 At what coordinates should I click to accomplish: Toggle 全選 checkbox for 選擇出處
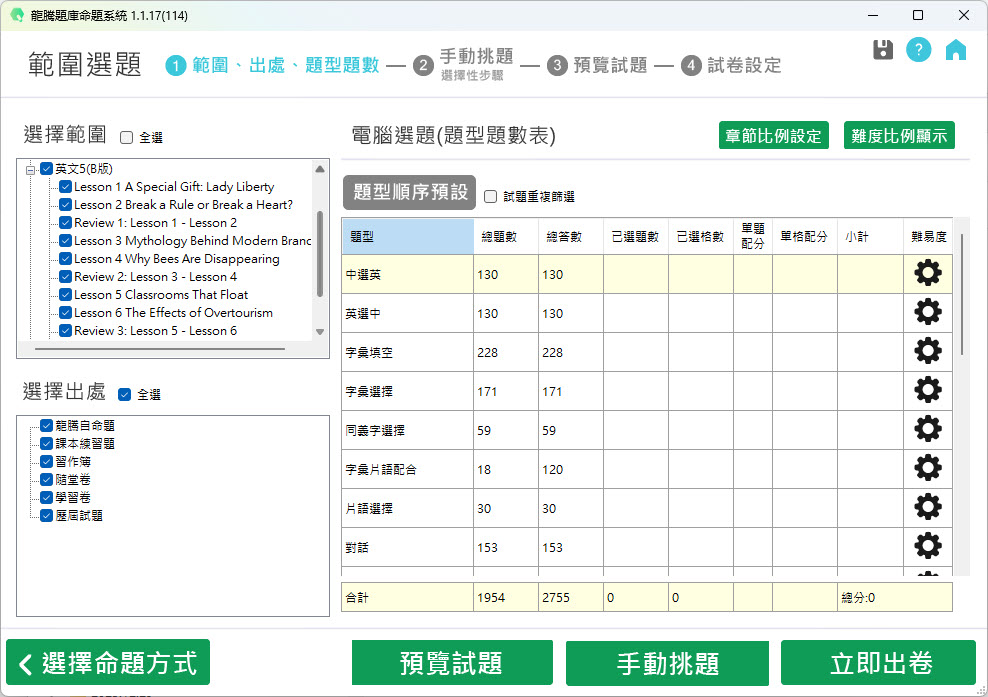(x=125, y=395)
